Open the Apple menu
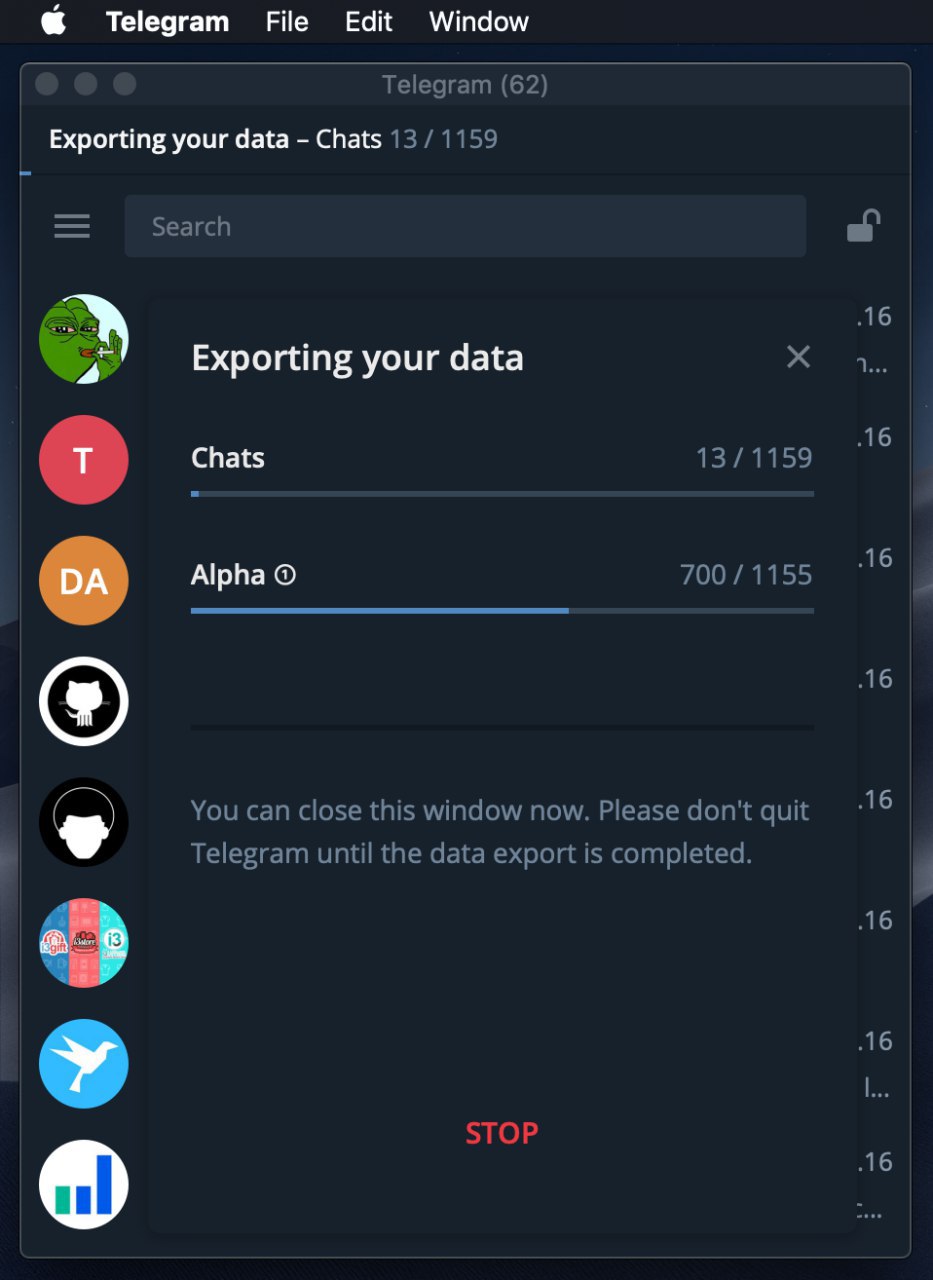The width and height of the screenshot is (933, 1280). tap(54, 21)
